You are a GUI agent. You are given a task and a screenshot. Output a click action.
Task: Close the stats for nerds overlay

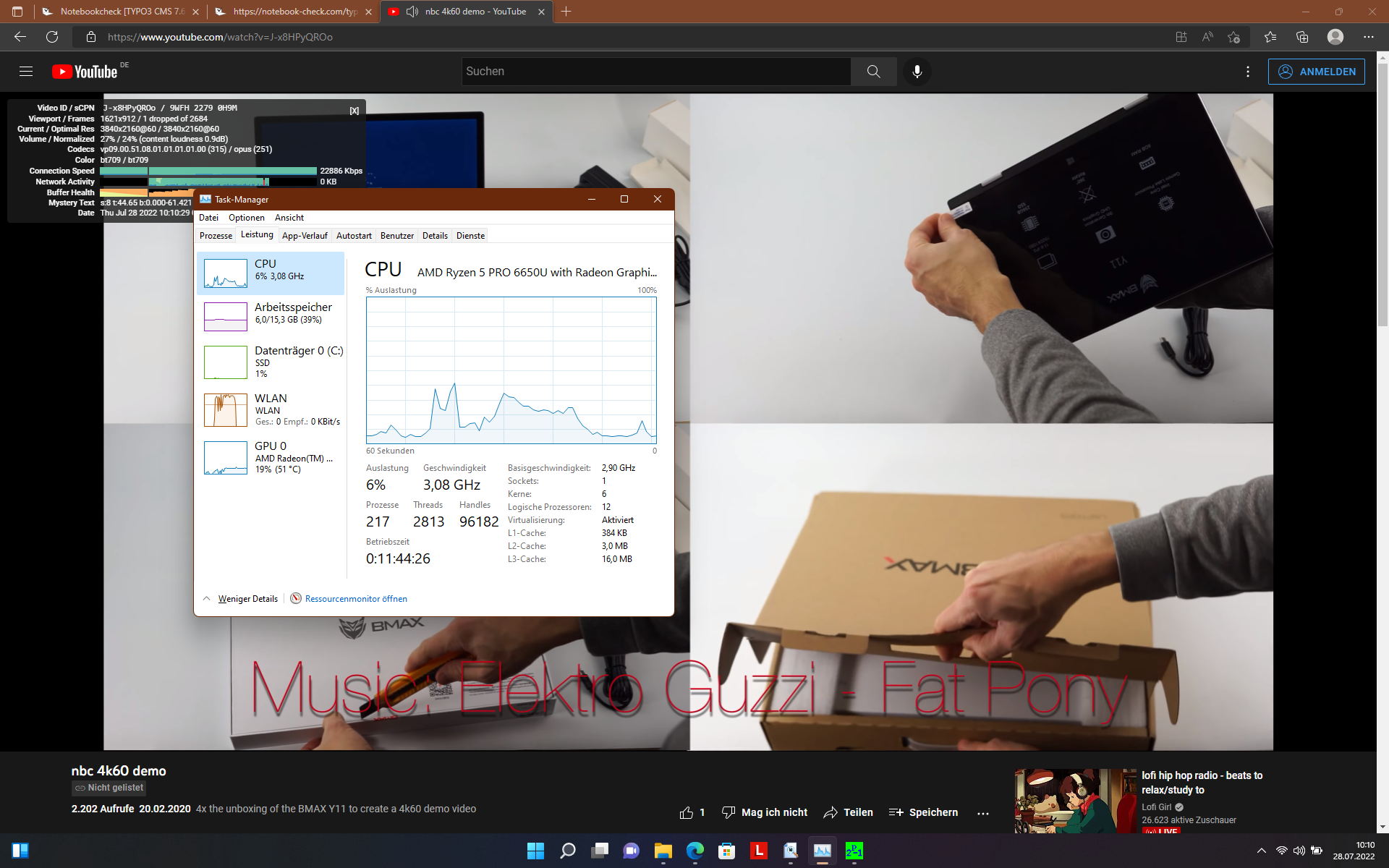coord(354,111)
